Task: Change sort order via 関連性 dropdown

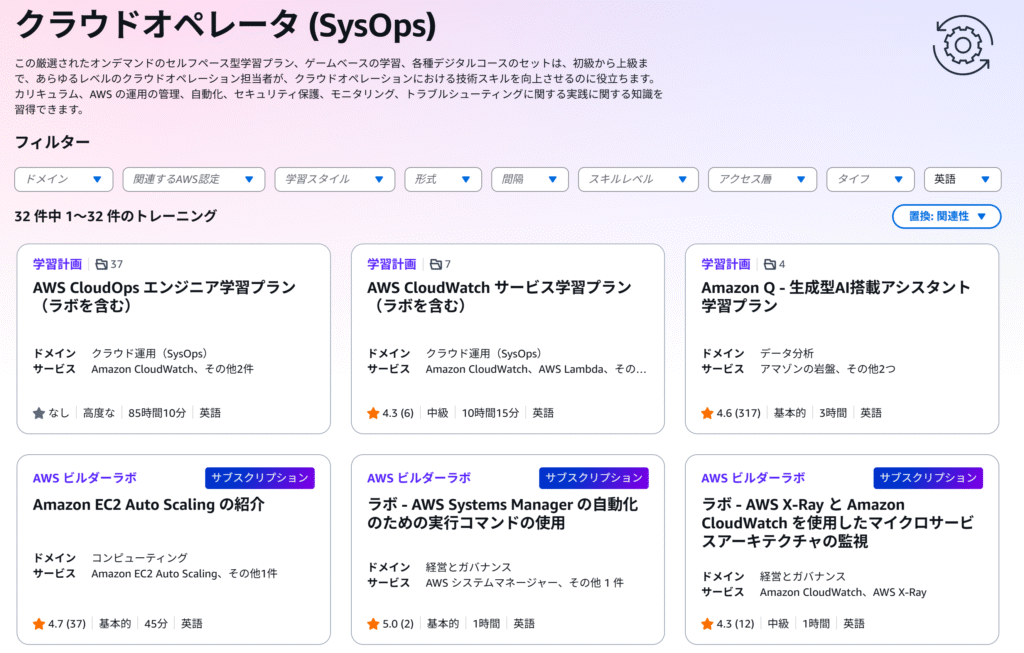Action: 945,216
